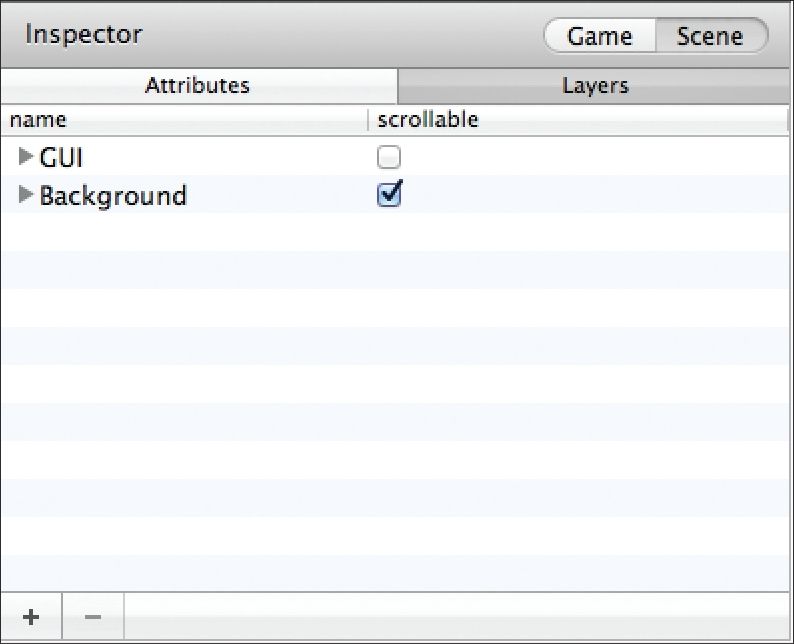Click the name column header
Screen dimensions: 794x644
pyautogui.click(x=184, y=120)
